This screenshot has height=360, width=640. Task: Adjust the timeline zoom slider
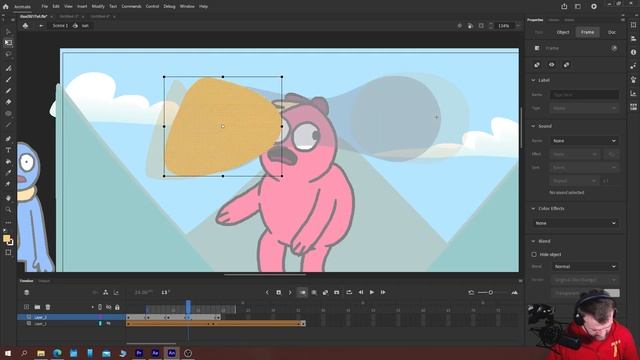[491, 292]
